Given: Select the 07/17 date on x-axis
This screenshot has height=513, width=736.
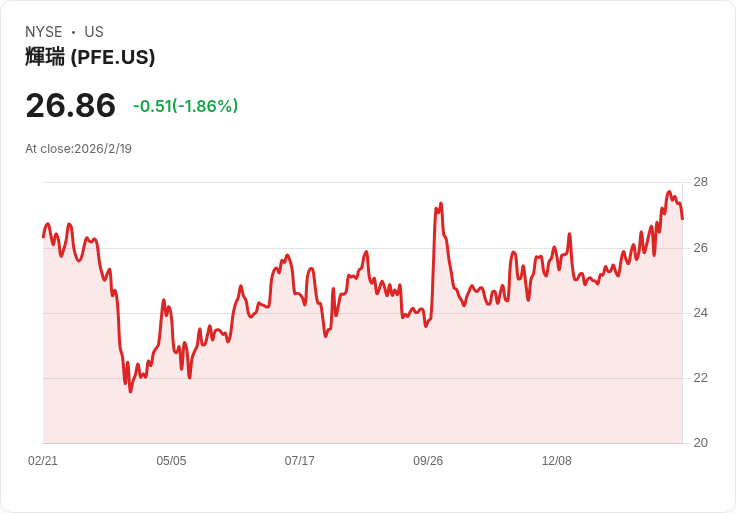Looking at the screenshot, I should [x=299, y=461].
